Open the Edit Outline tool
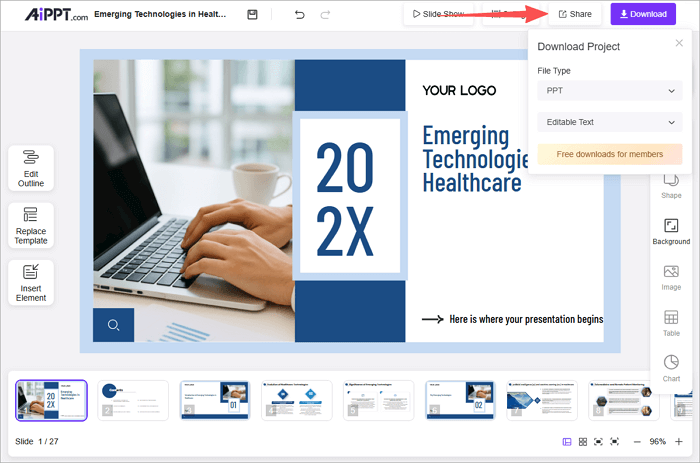 click(31, 169)
